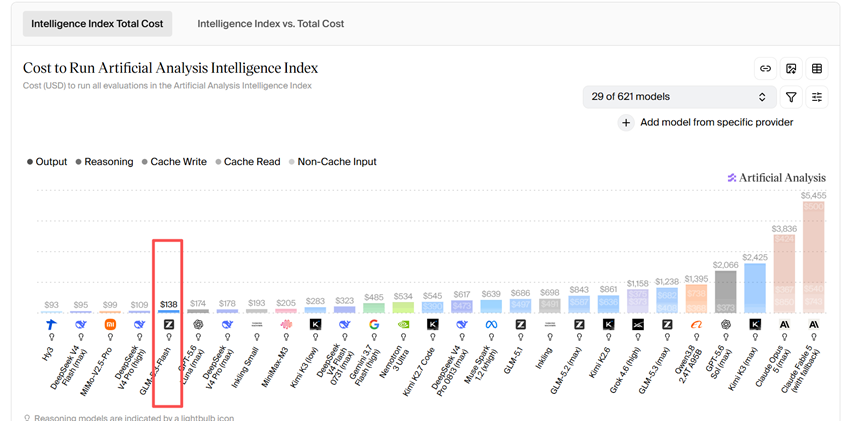Click the MiniMax-M3 logo
Image resolution: width=865 pixels, height=421 pixels.
click(x=286, y=324)
